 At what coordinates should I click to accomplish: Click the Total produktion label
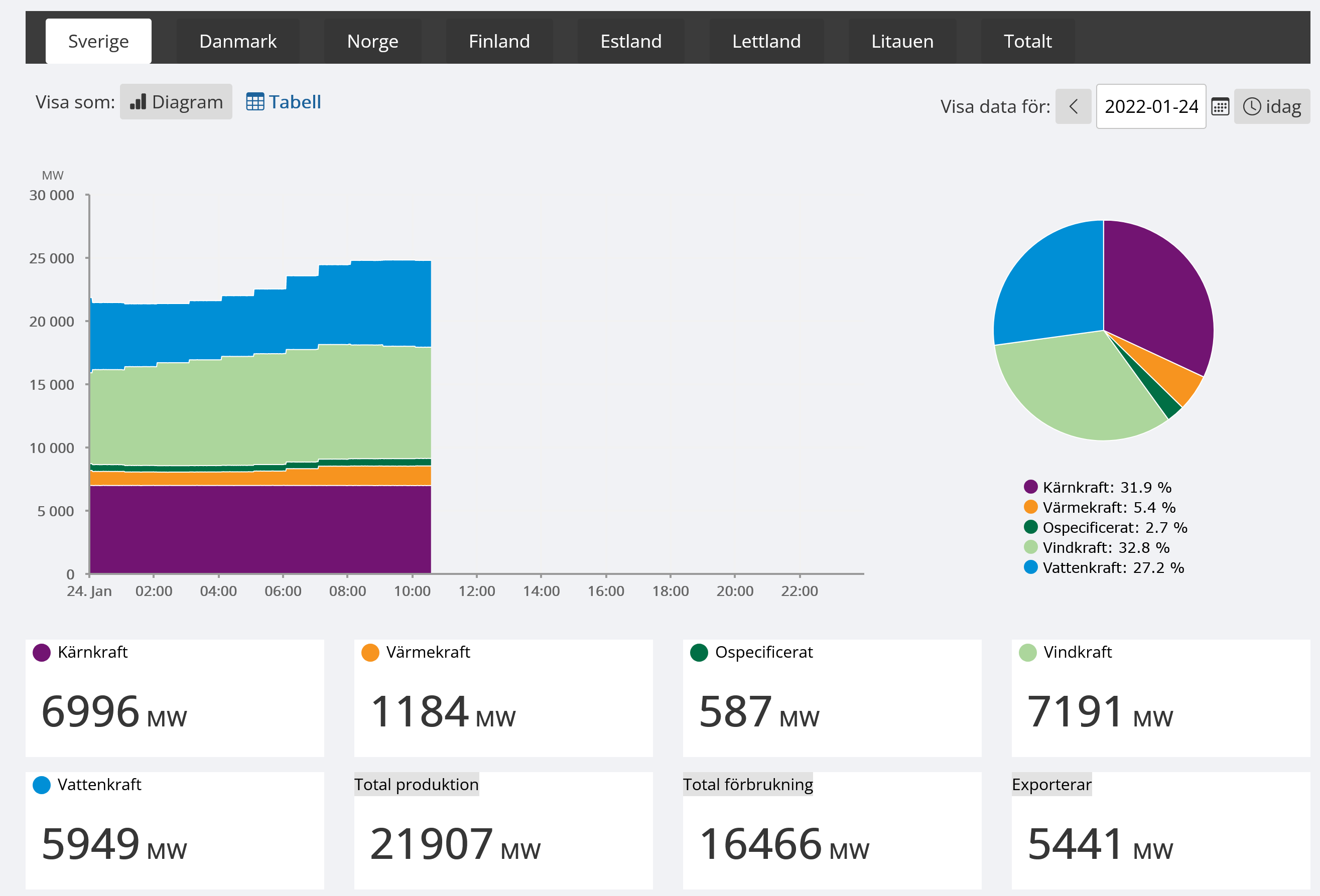(x=417, y=784)
